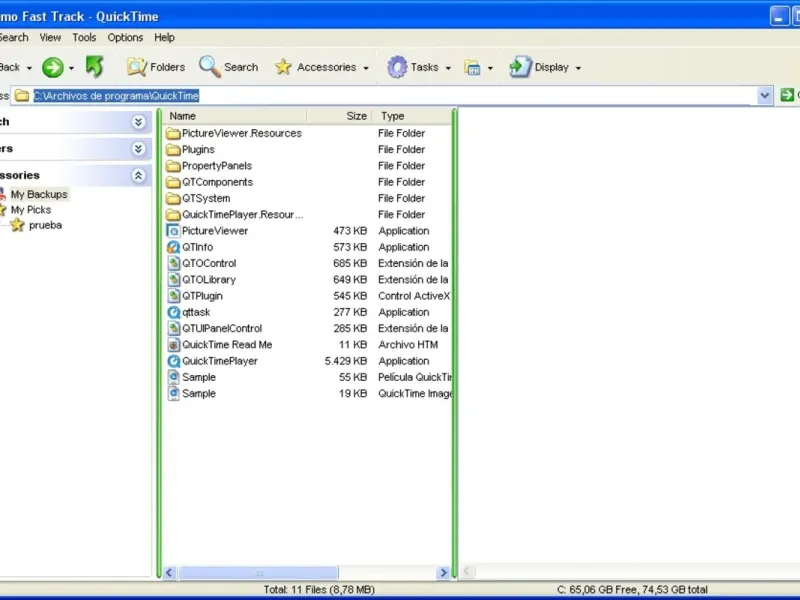Open the View menu
This screenshot has width=800, height=600.
[x=50, y=37]
